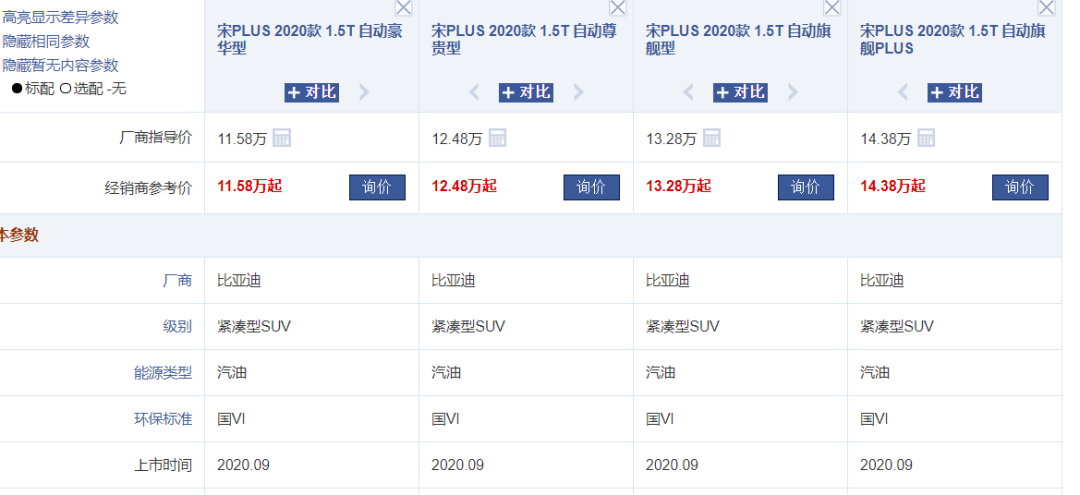The height and width of the screenshot is (495, 1080).
Task: Click the 厂商 parameter label
Action: tap(177, 281)
